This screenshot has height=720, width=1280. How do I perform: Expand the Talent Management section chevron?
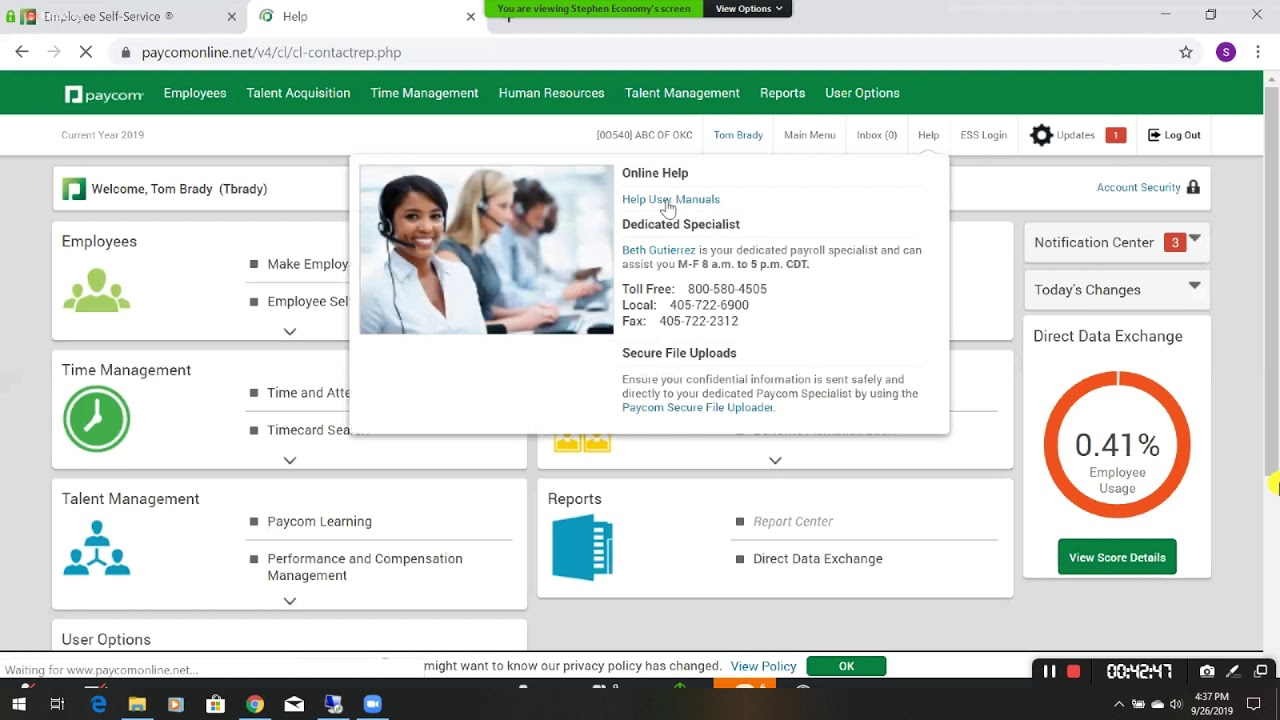(289, 601)
